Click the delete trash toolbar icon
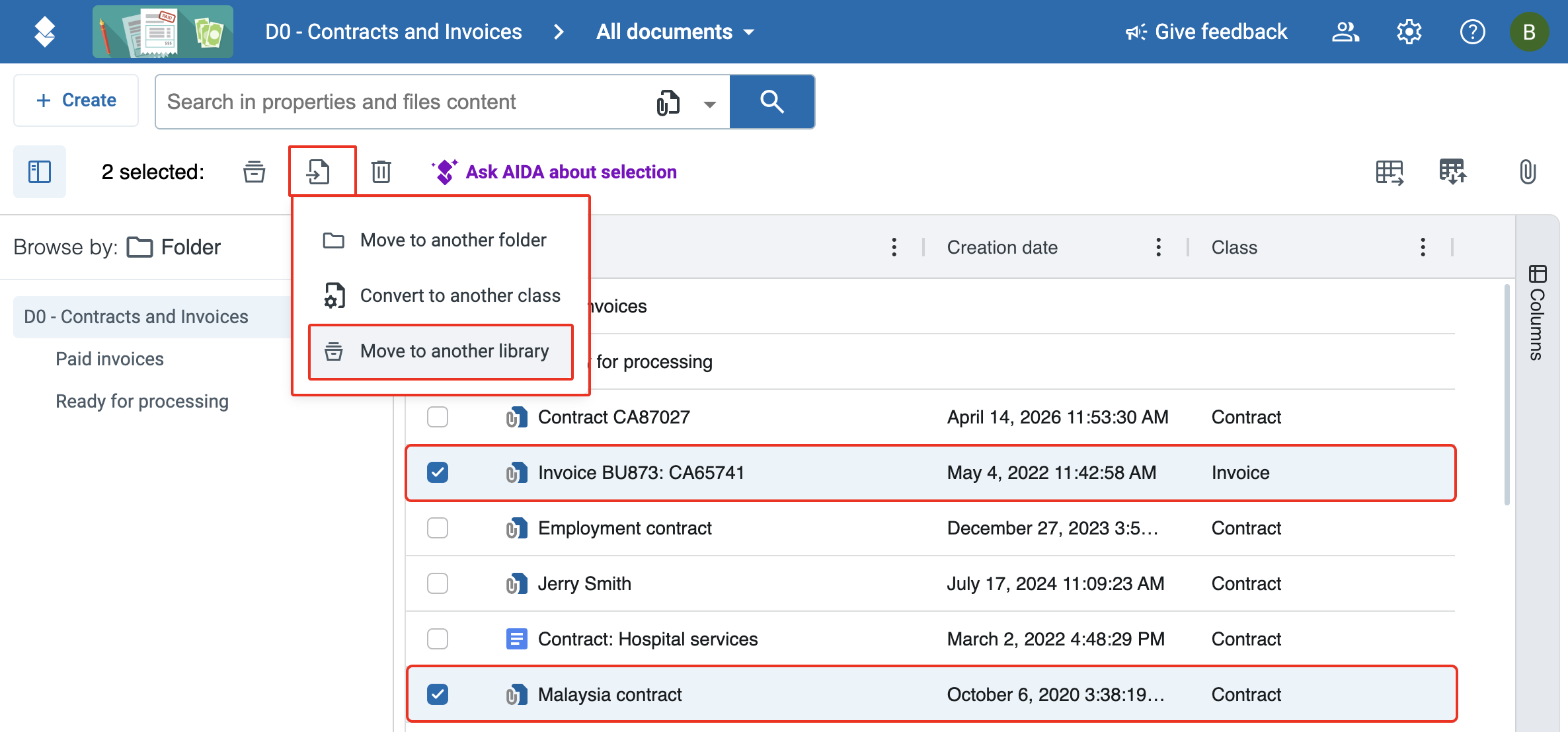Image resolution: width=1568 pixels, height=732 pixels. pyautogui.click(x=381, y=172)
